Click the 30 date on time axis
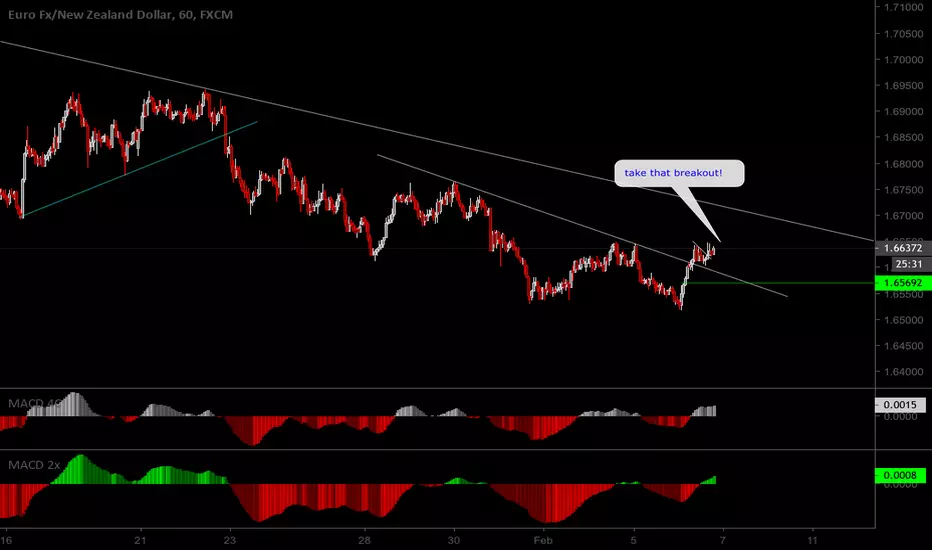The width and height of the screenshot is (932, 550). [x=454, y=540]
